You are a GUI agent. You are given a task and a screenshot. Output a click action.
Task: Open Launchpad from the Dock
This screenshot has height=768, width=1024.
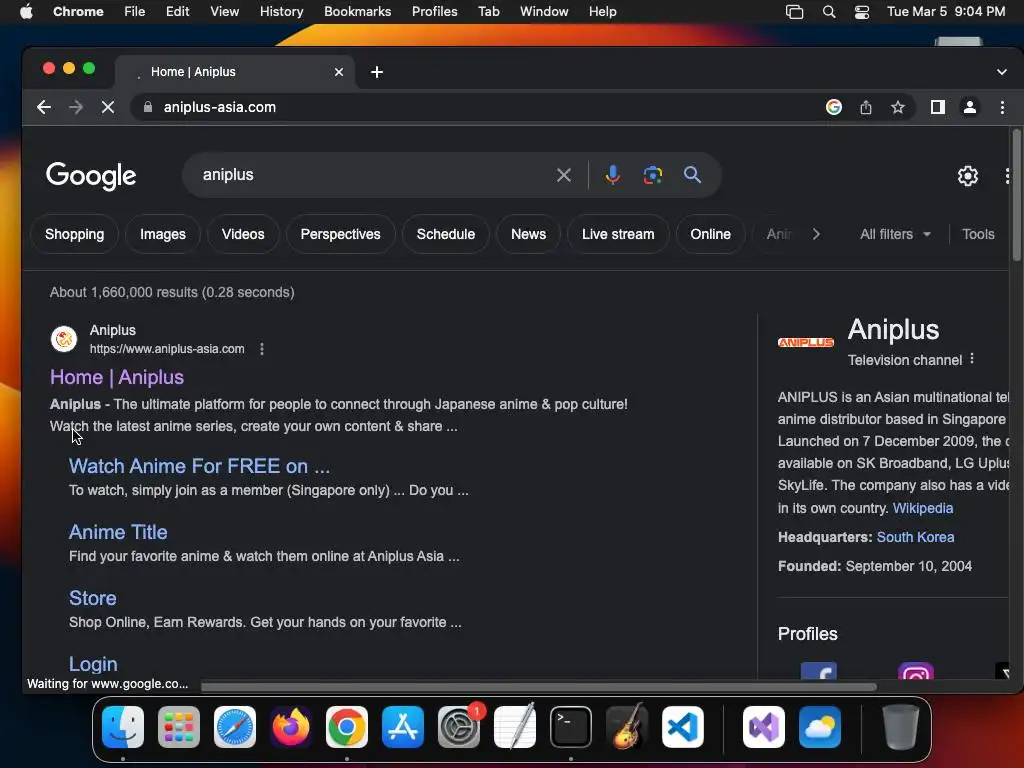point(179,727)
